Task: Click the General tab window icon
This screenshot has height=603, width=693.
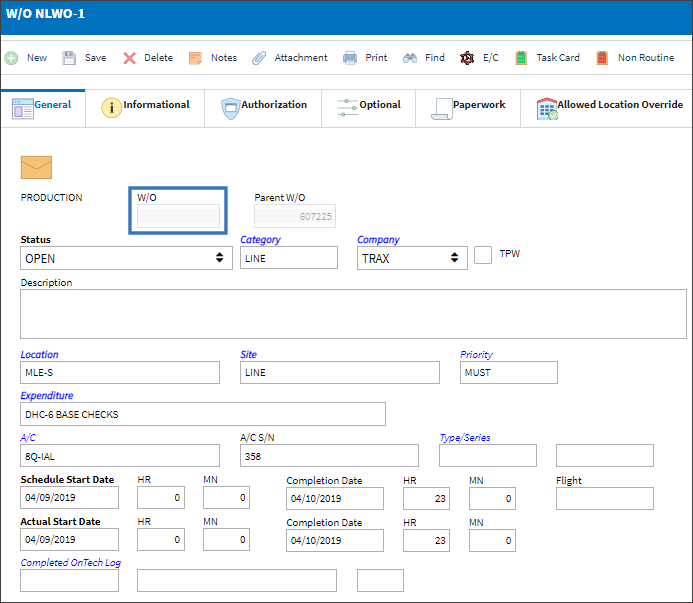Action: (23, 108)
